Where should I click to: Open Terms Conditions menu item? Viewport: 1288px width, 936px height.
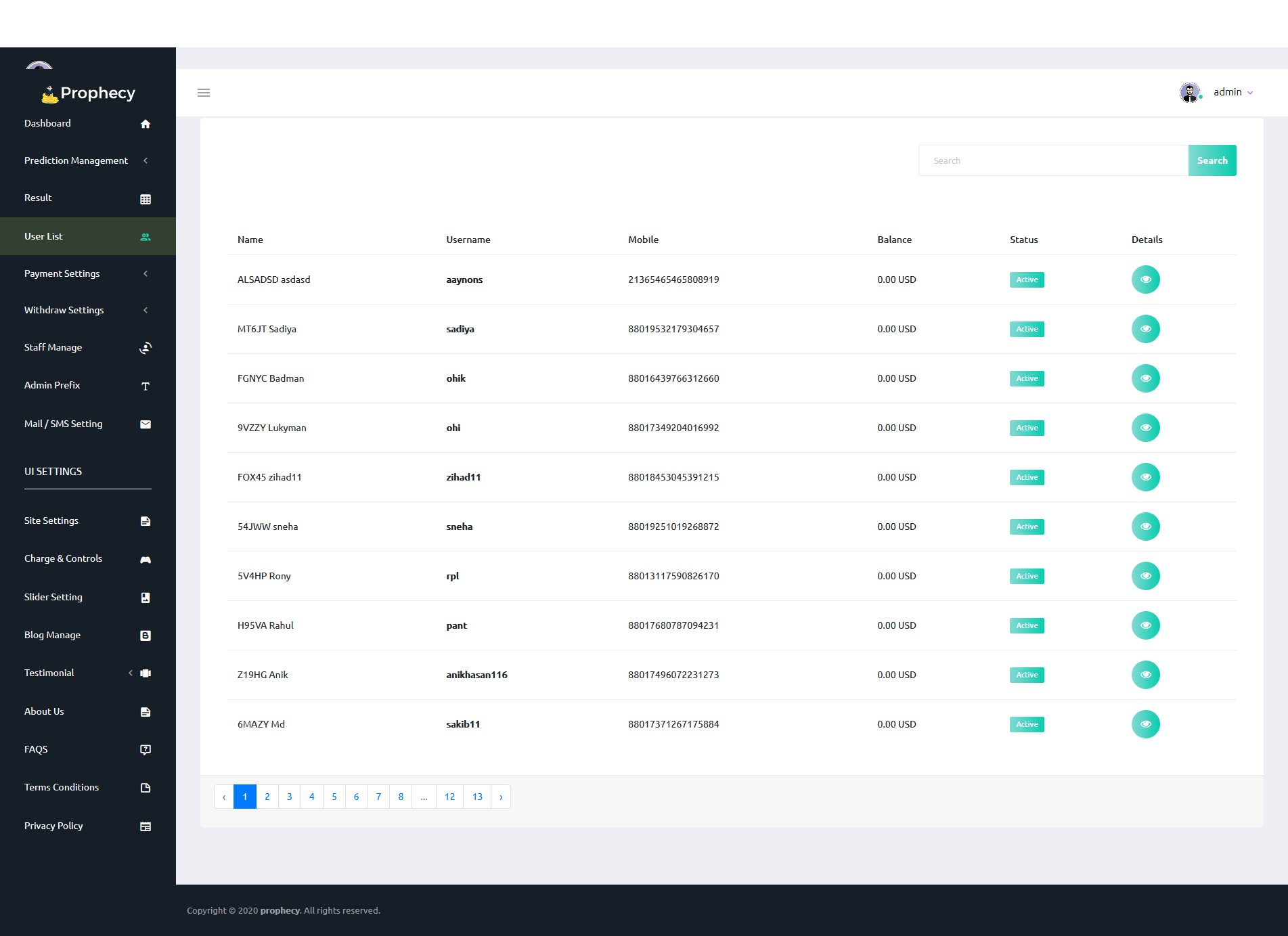pos(88,787)
